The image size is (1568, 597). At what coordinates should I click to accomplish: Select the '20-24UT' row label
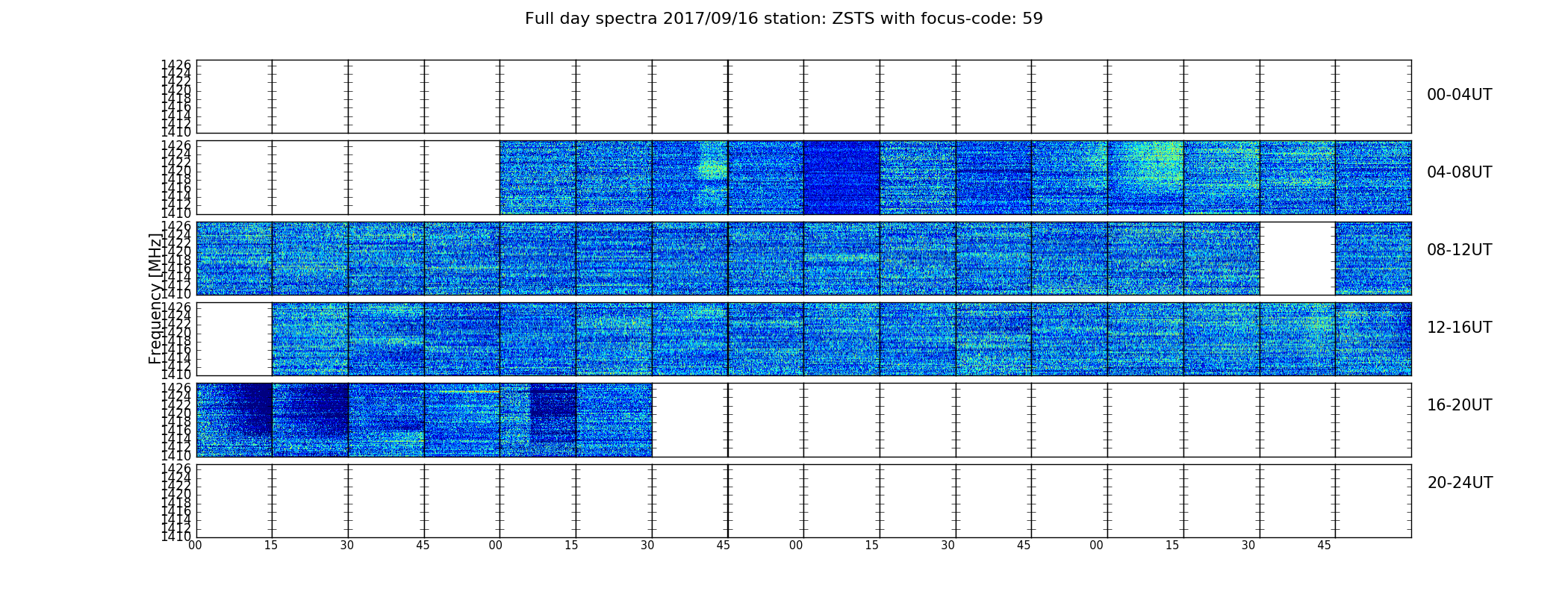point(1460,483)
